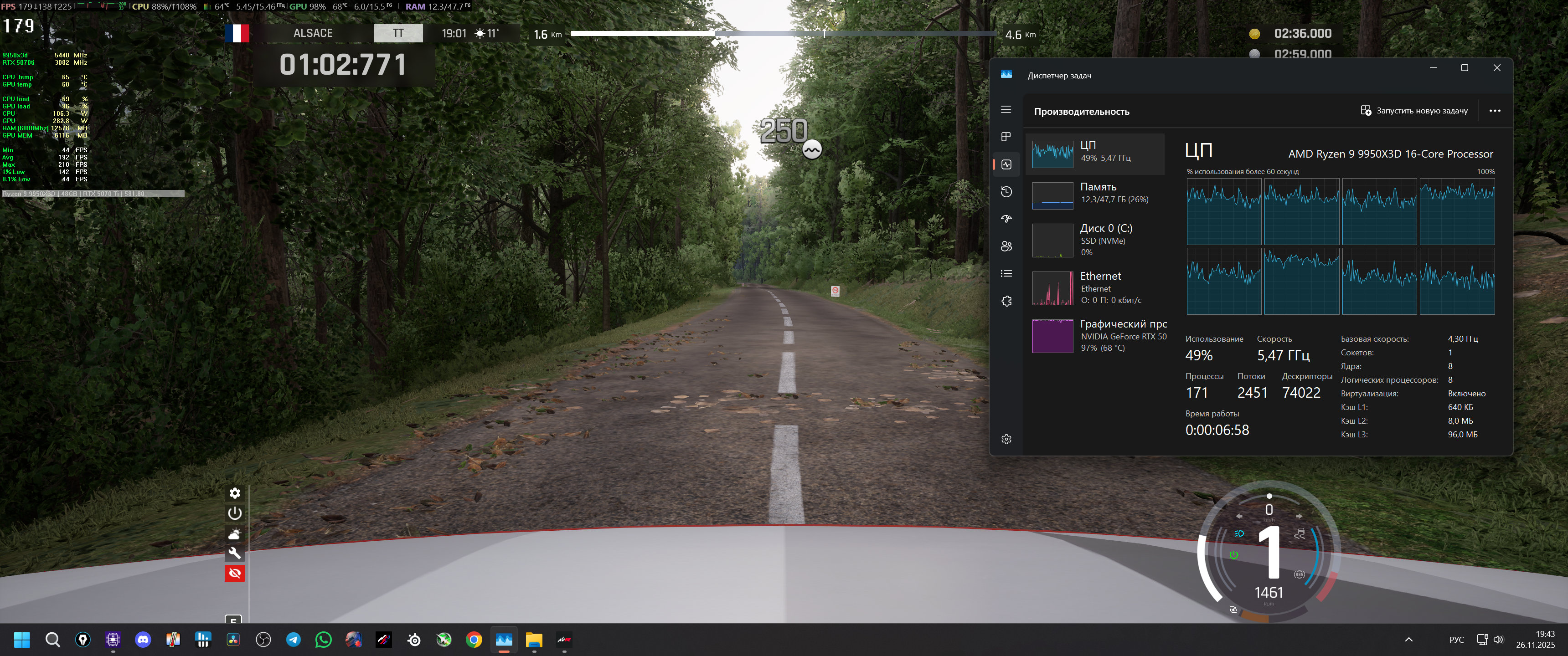1568x656 pixels.
Task: Select the Память performance item
Action: tap(1096, 194)
